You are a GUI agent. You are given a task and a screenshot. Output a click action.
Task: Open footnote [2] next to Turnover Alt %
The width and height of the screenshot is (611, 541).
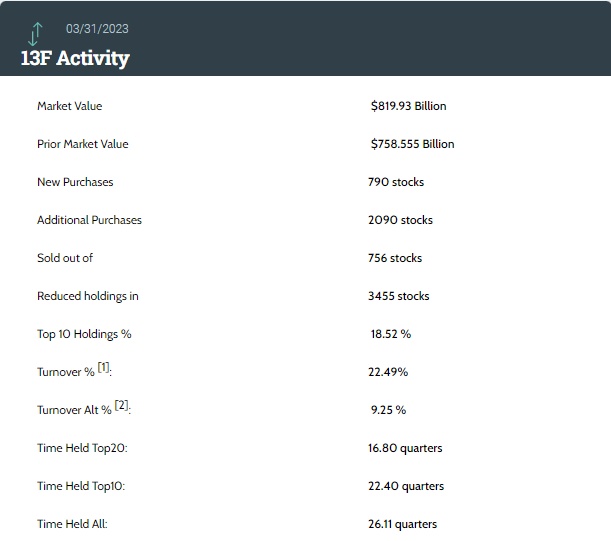coord(122,407)
